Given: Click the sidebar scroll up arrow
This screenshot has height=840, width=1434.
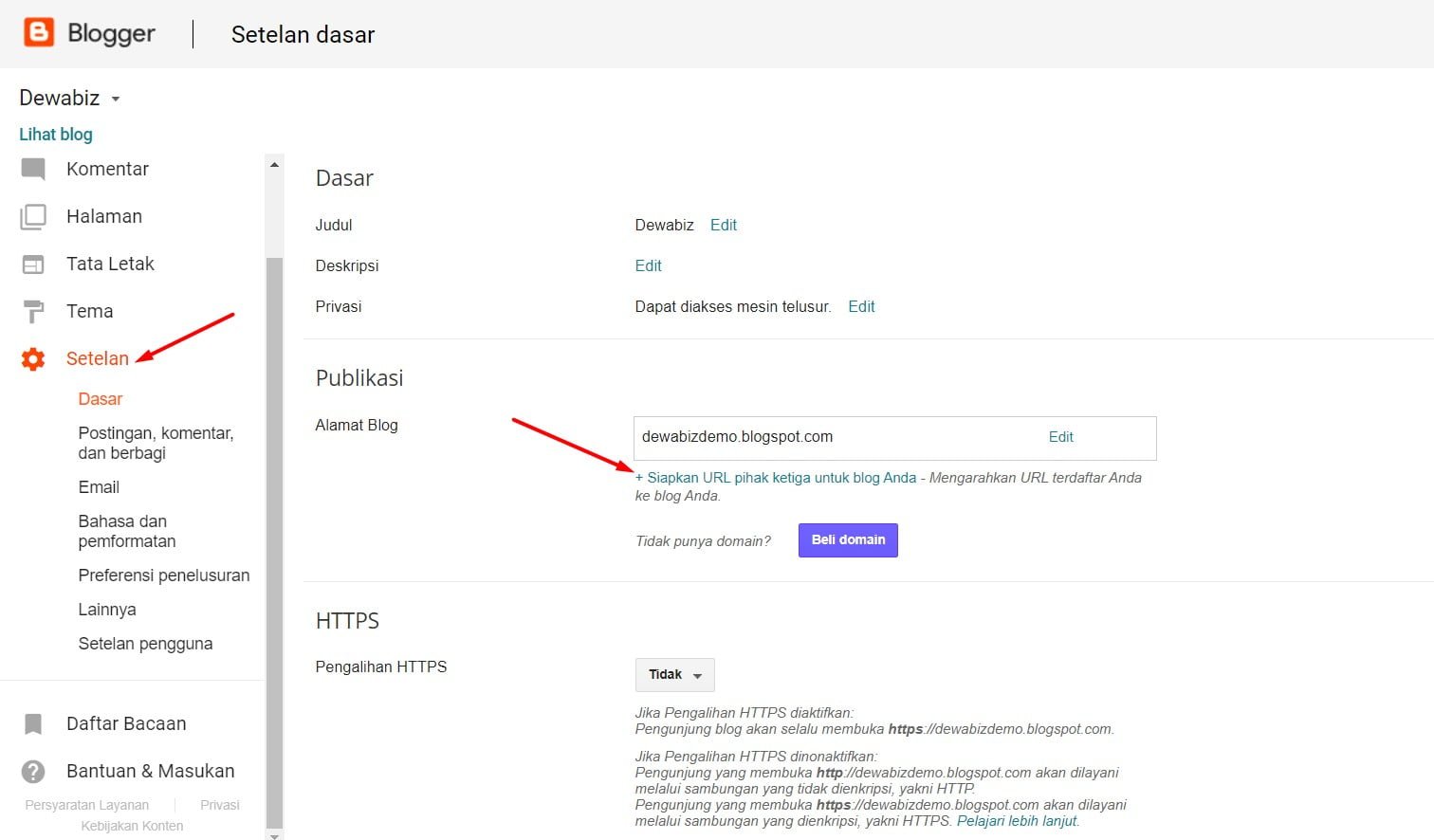Looking at the screenshot, I should tap(274, 165).
